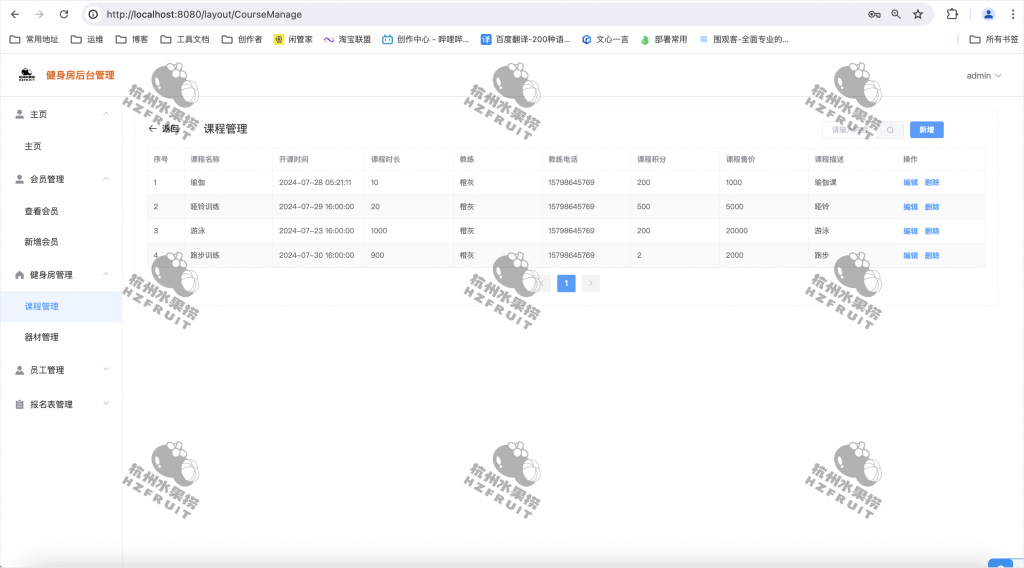Click the browser forward arrow
Viewport: 1024px width, 568px height.
(39, 14)
